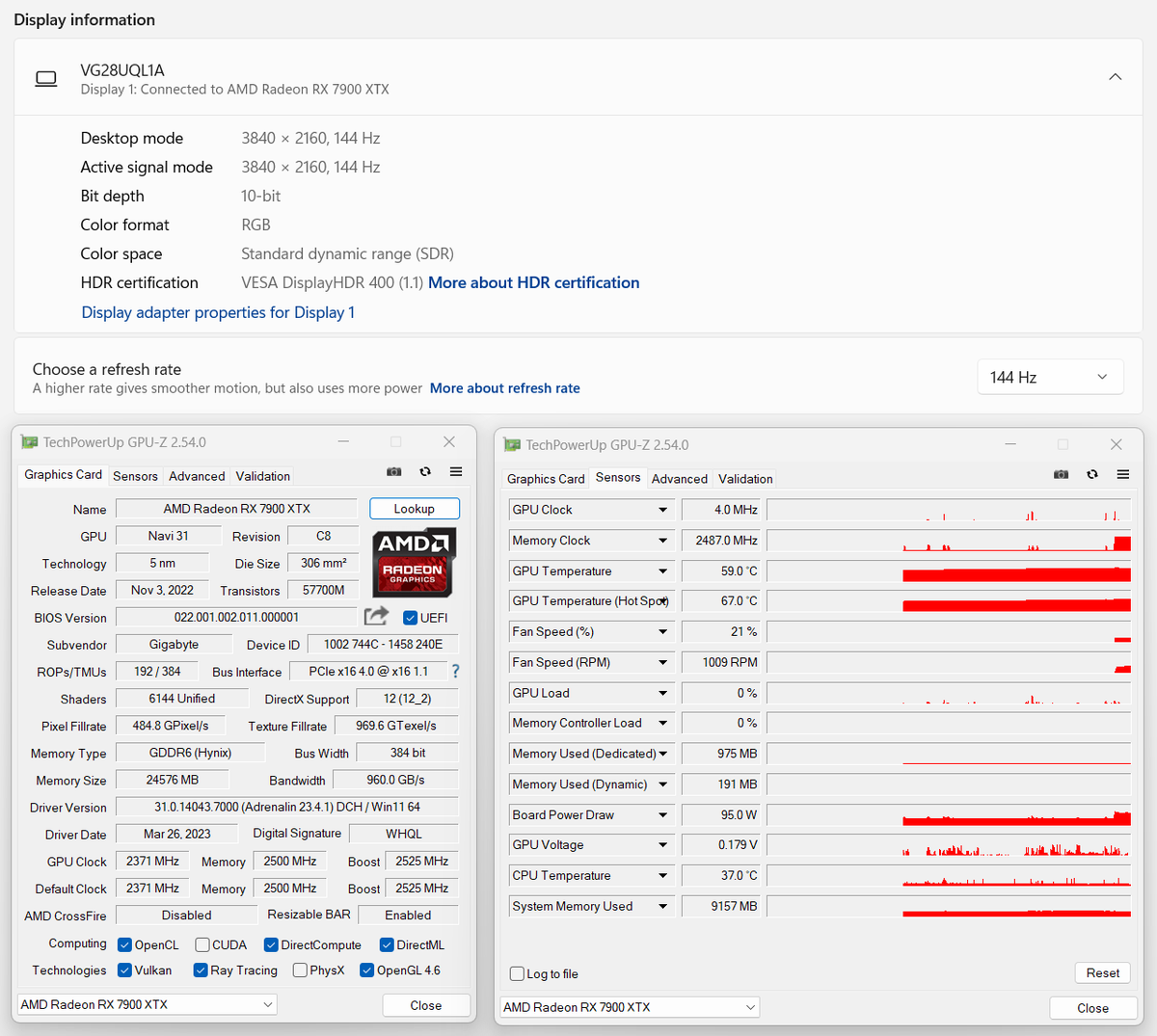Click the Driver Version value field

[287, 807]
